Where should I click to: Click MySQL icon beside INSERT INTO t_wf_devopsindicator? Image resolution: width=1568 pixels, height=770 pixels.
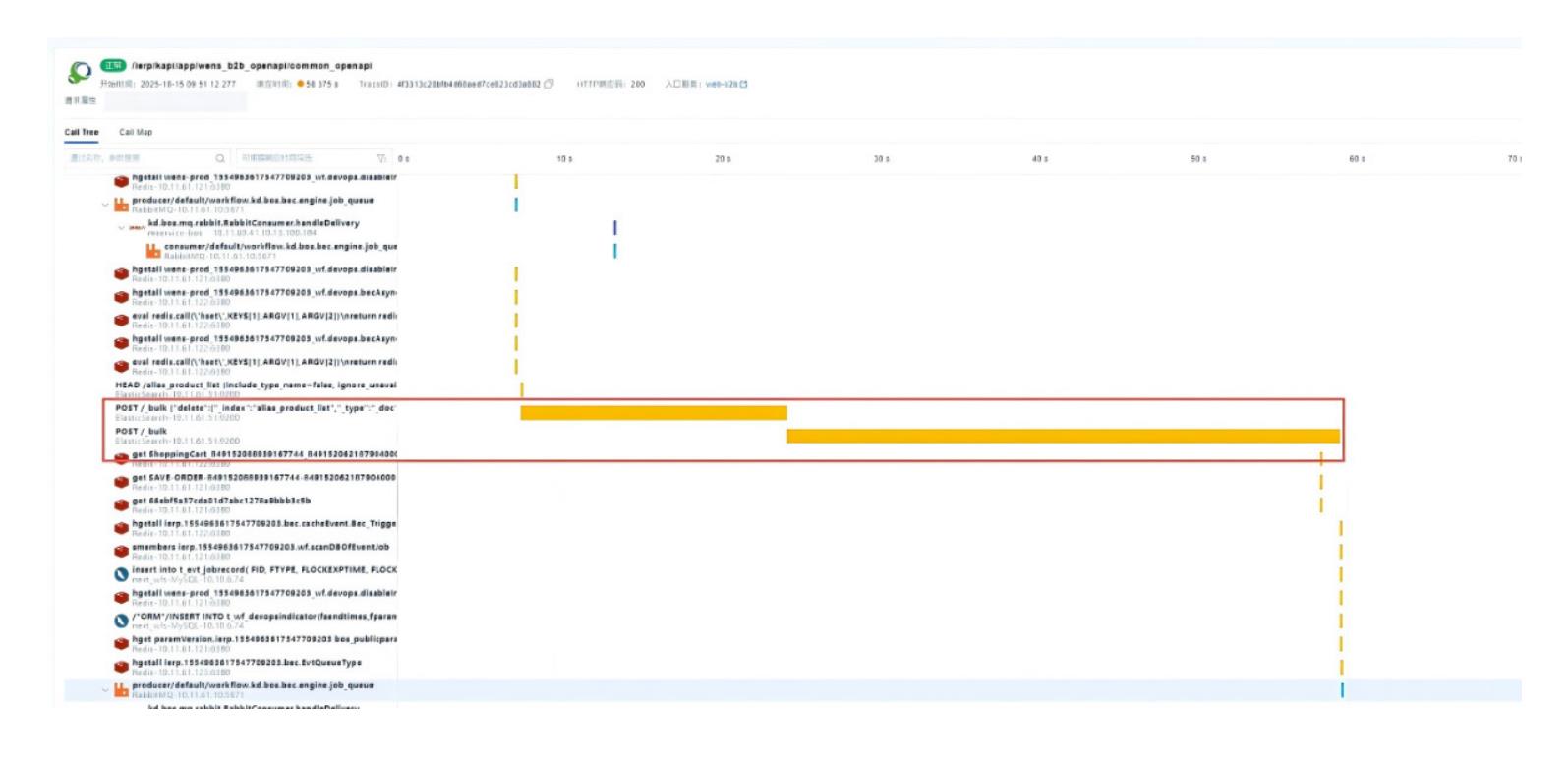(121, 622)
